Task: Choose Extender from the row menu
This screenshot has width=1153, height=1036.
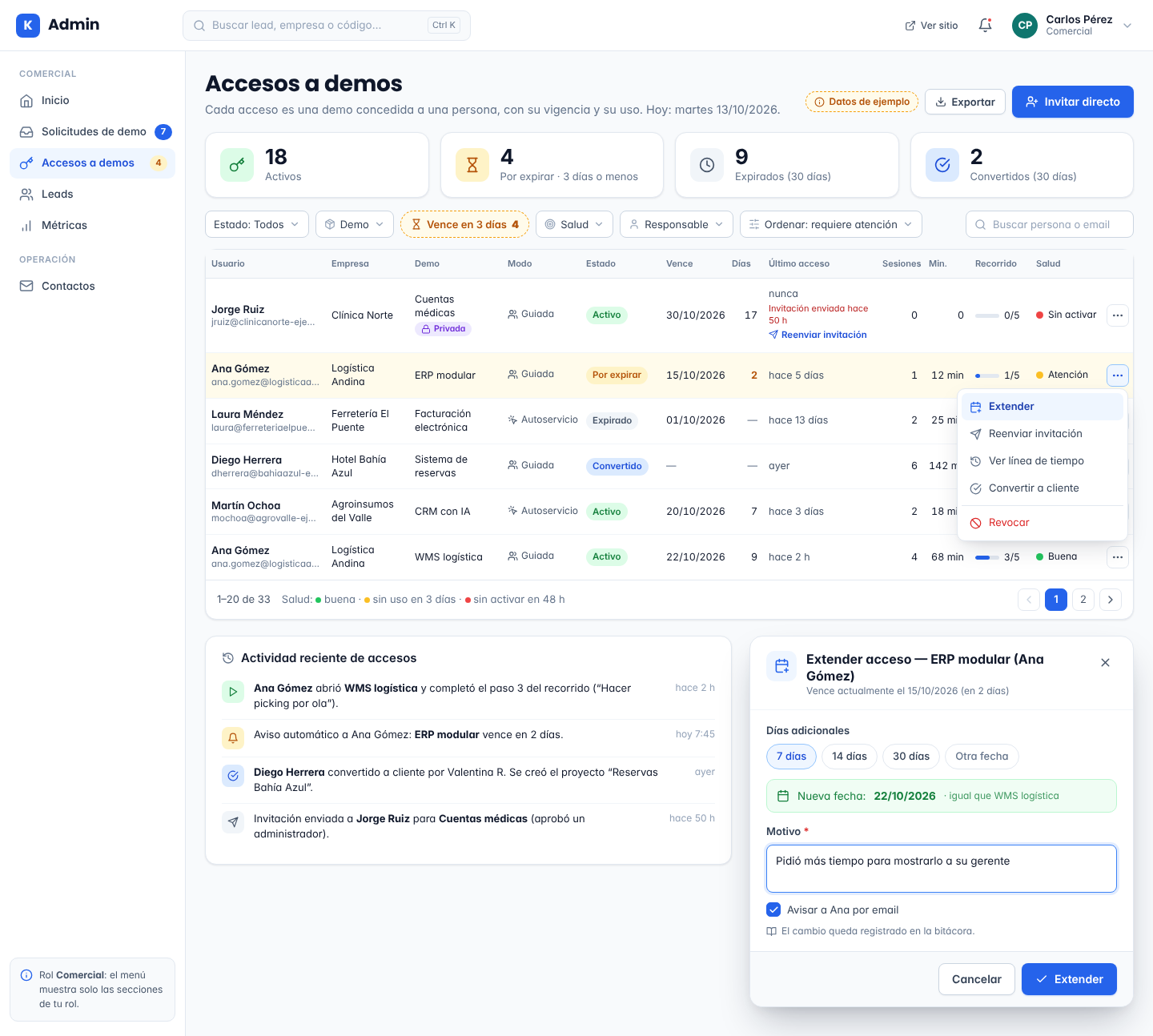Action: tap(1043, 407)
